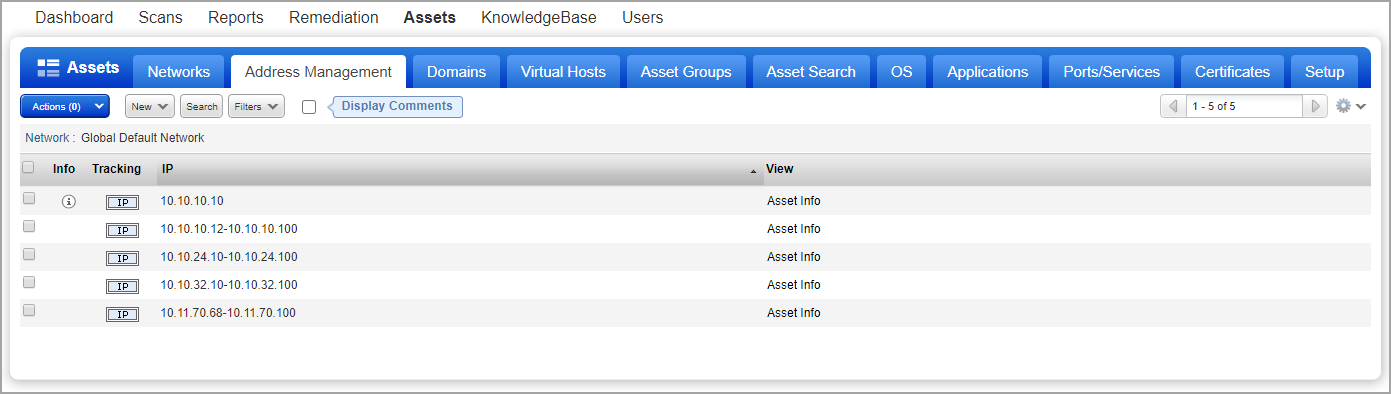Open Scans in top menu

161,17
